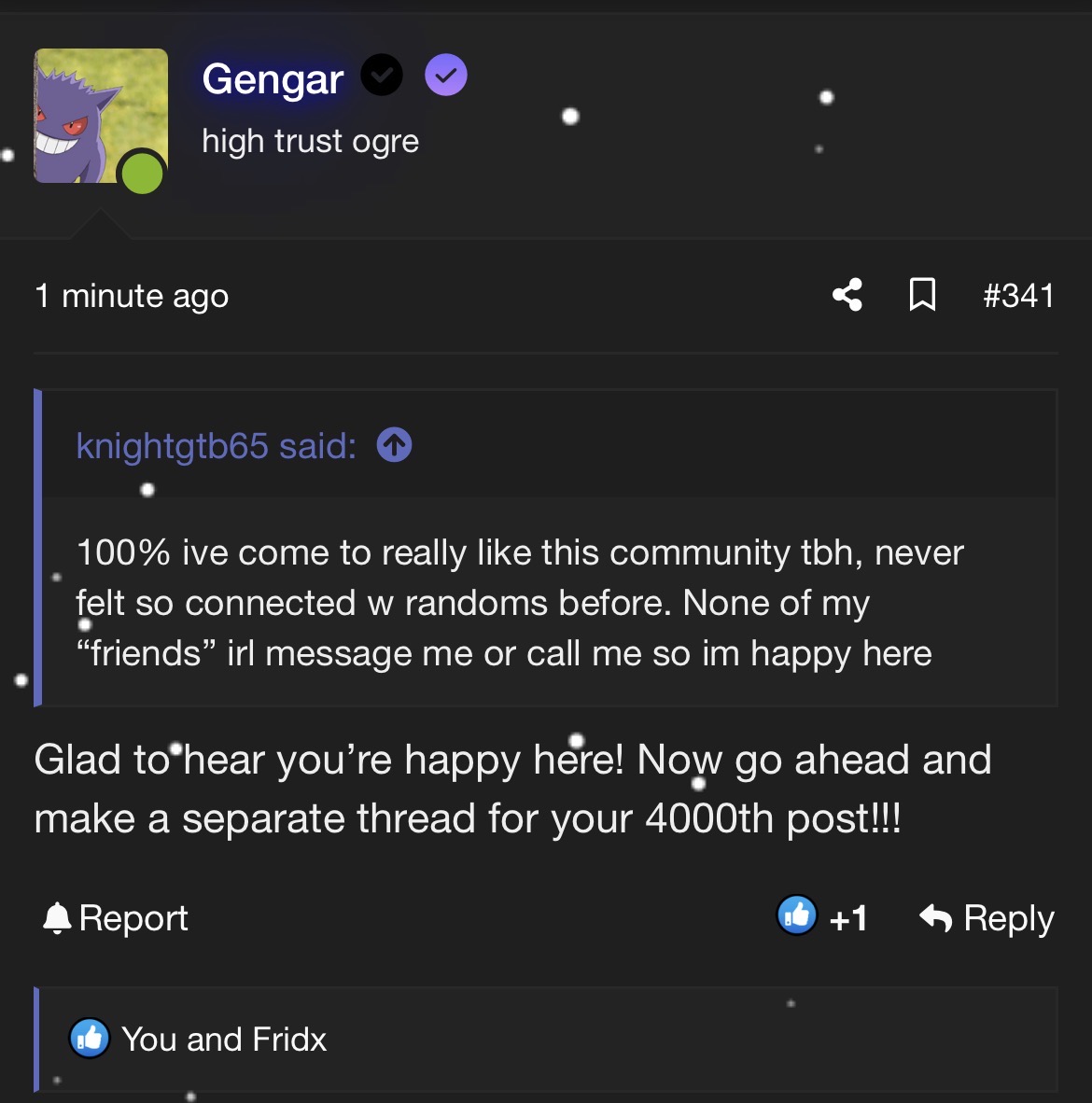Open the permalink for post #341
1092x1103 pixels.
tap(1018, 296)
